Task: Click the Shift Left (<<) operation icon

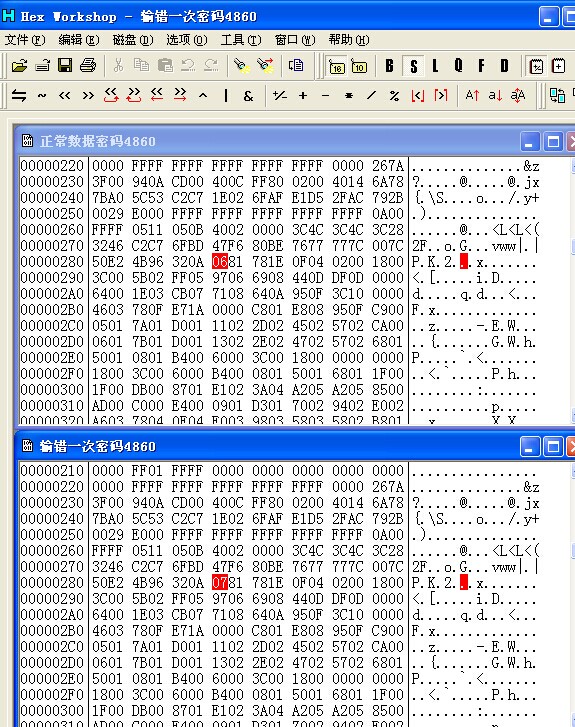Action: click(x=64, y=96)
